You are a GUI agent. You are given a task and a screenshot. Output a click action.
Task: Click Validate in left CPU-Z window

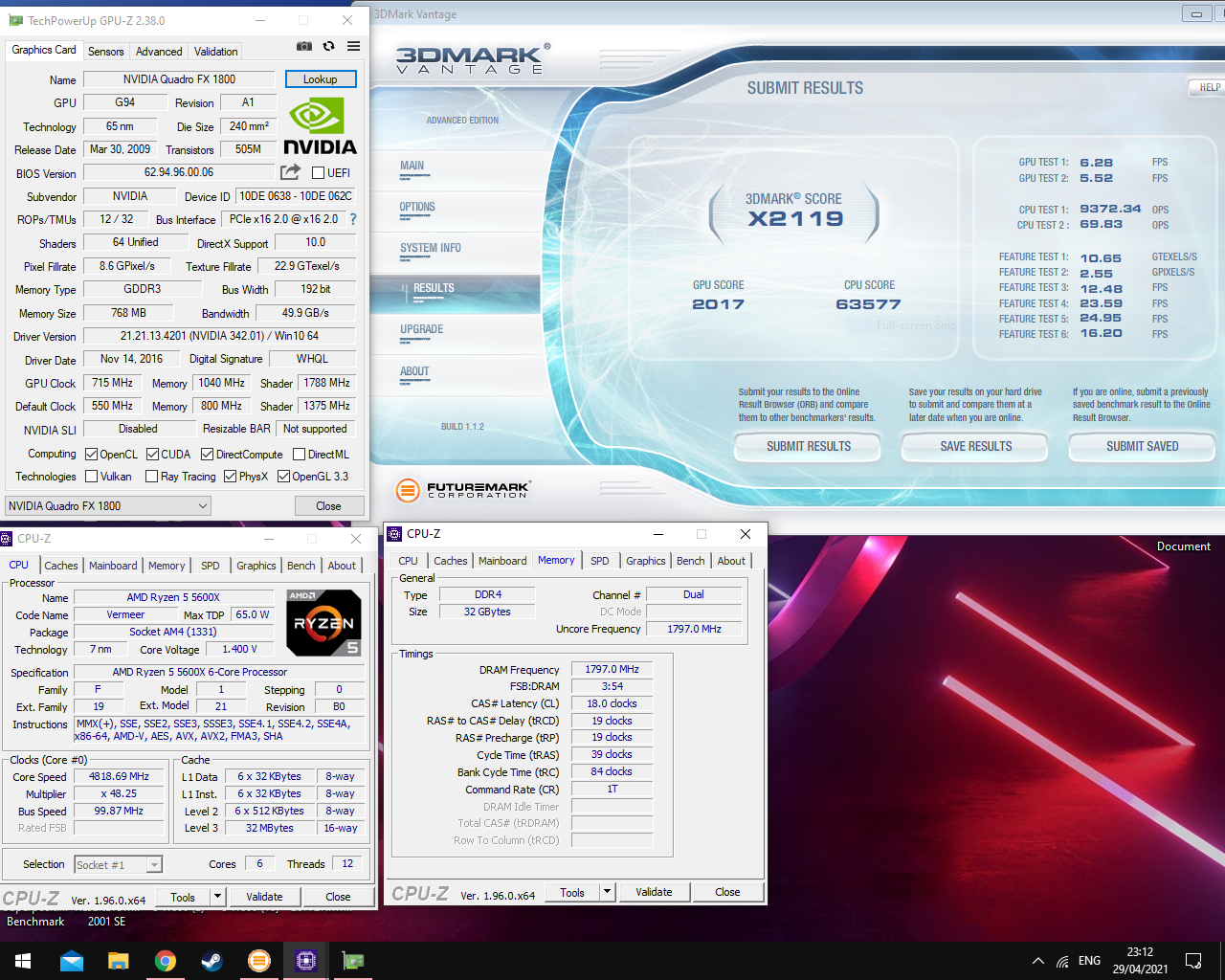264,897
